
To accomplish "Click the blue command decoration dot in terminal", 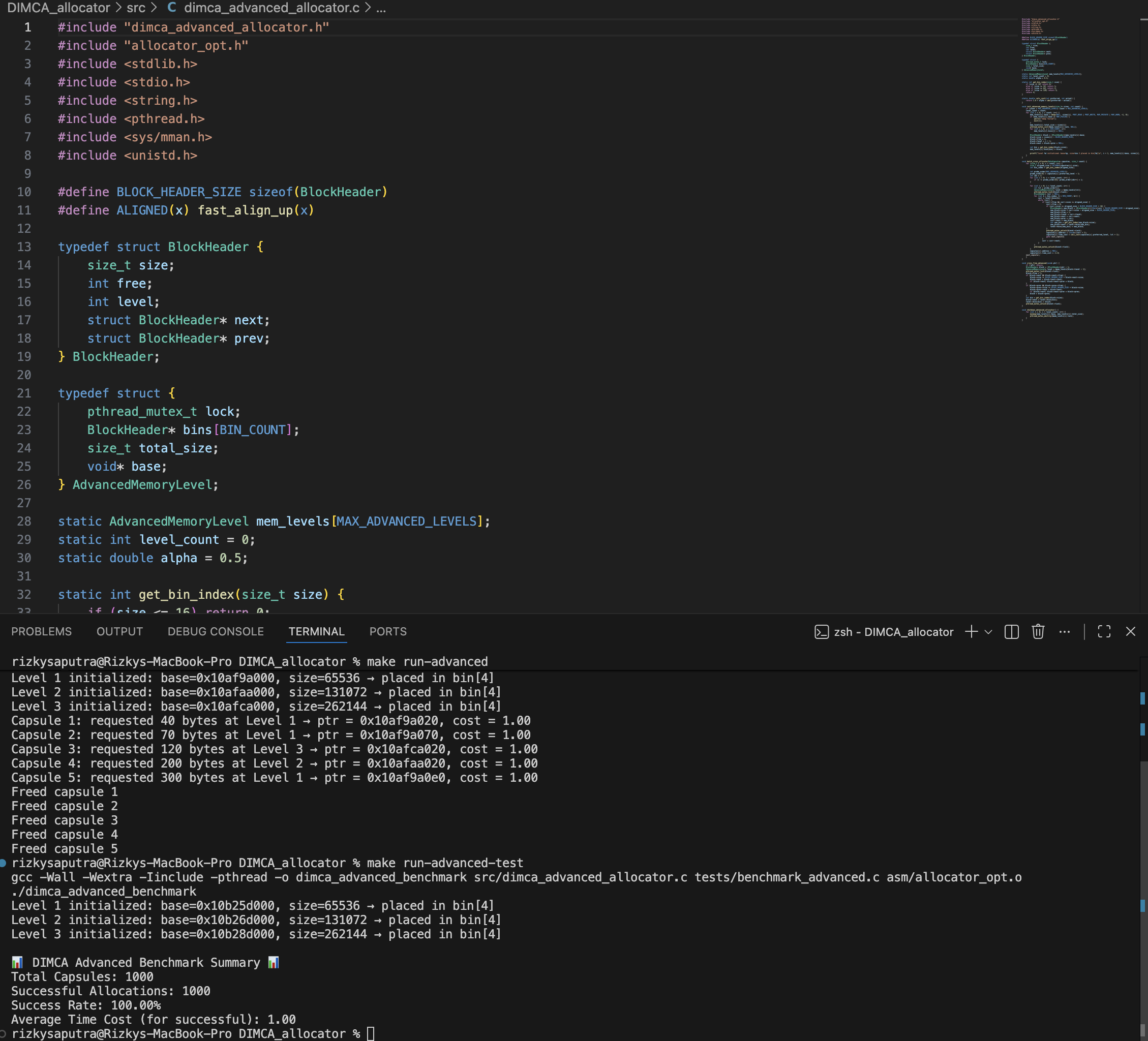I will [x=4, y=862].
